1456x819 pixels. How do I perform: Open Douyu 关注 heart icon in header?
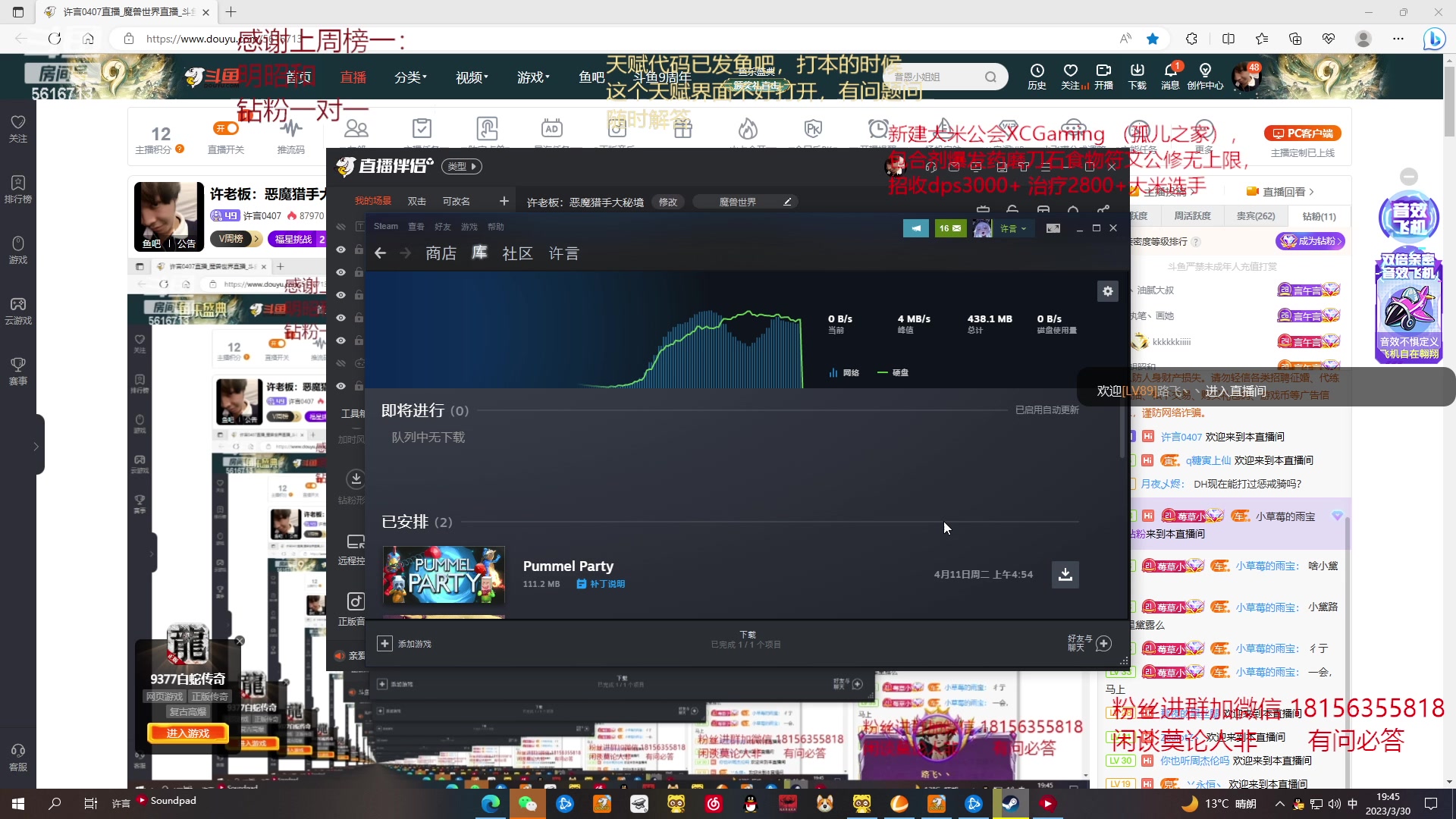tap(1070, 76)
